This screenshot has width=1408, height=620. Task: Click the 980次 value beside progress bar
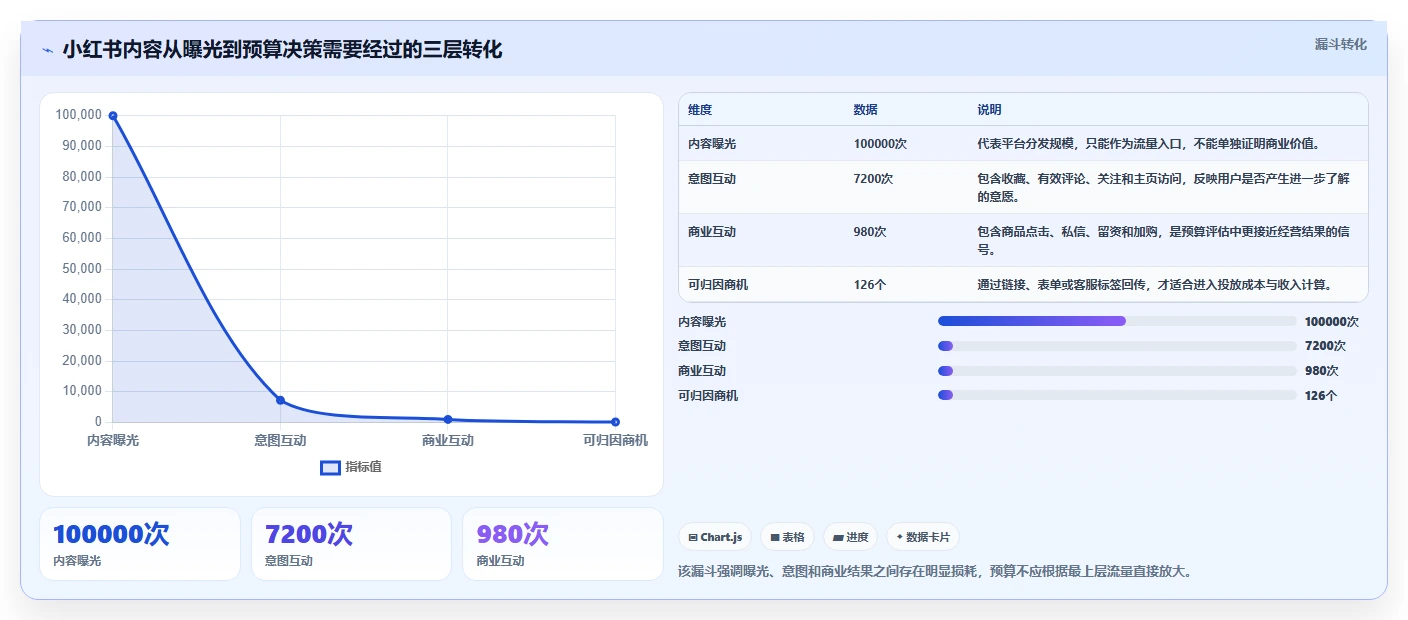coord(1322,371)
